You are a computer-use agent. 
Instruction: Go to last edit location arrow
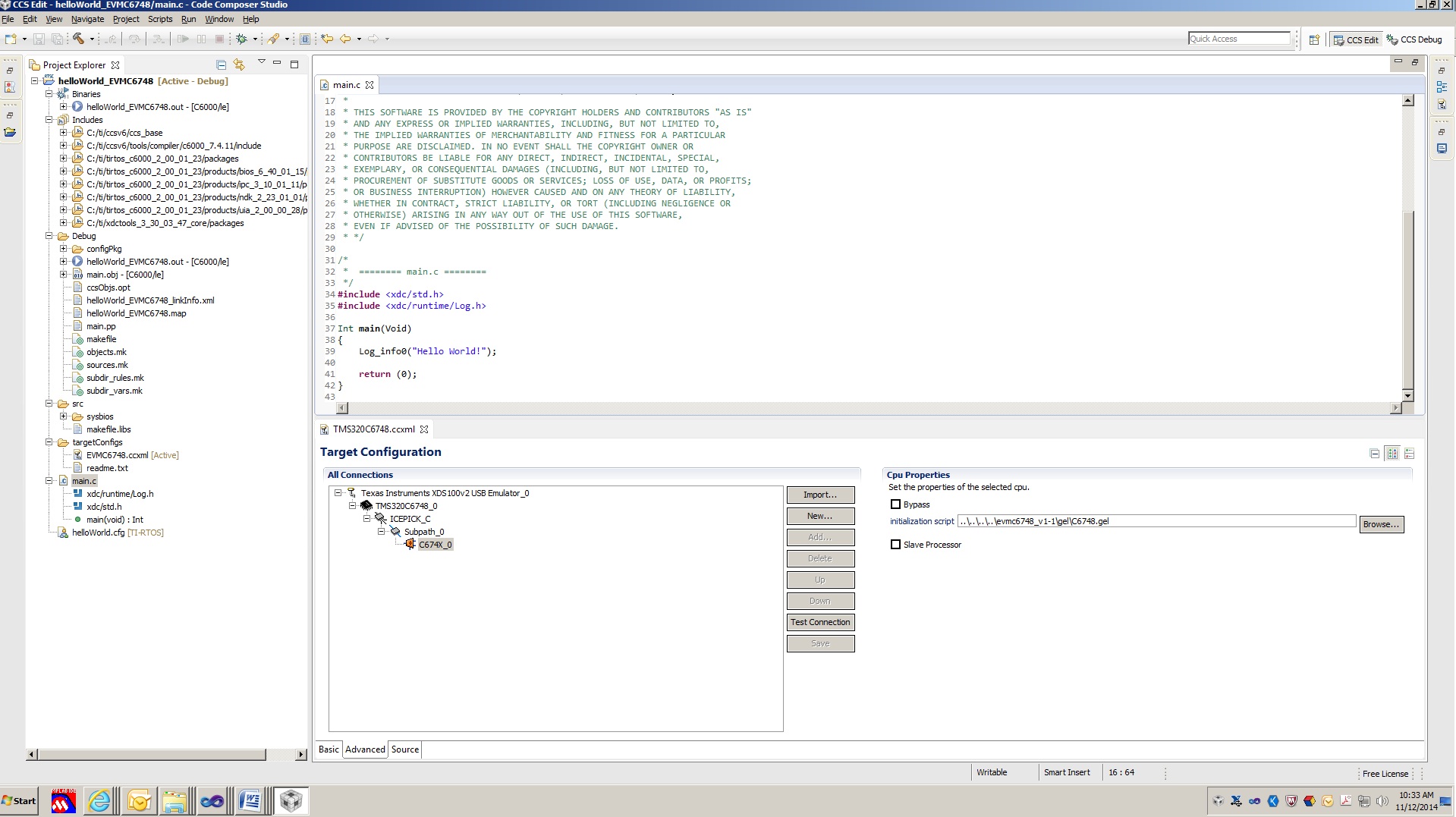327,39
